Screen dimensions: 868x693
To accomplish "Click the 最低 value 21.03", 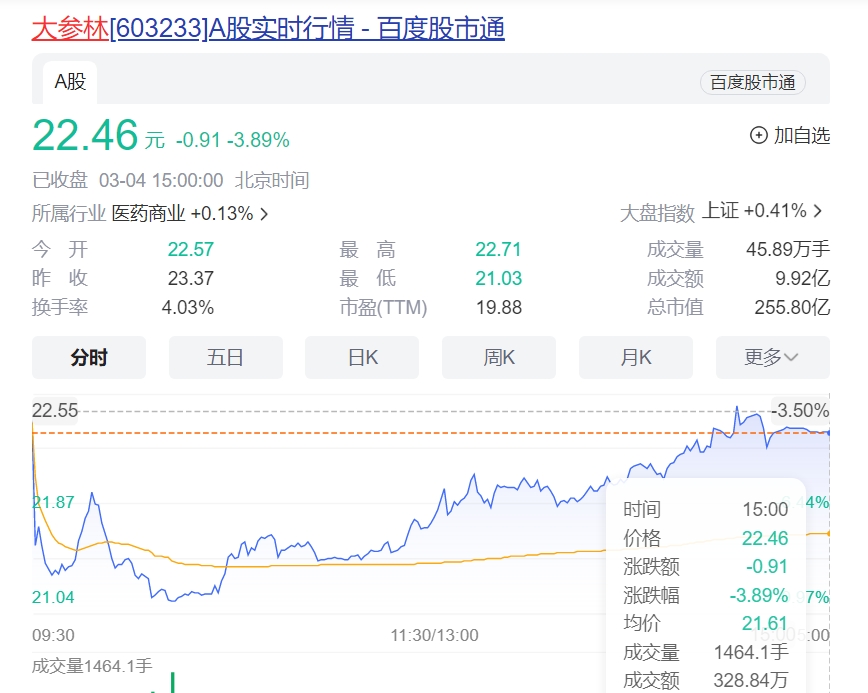I will [498, 278].
